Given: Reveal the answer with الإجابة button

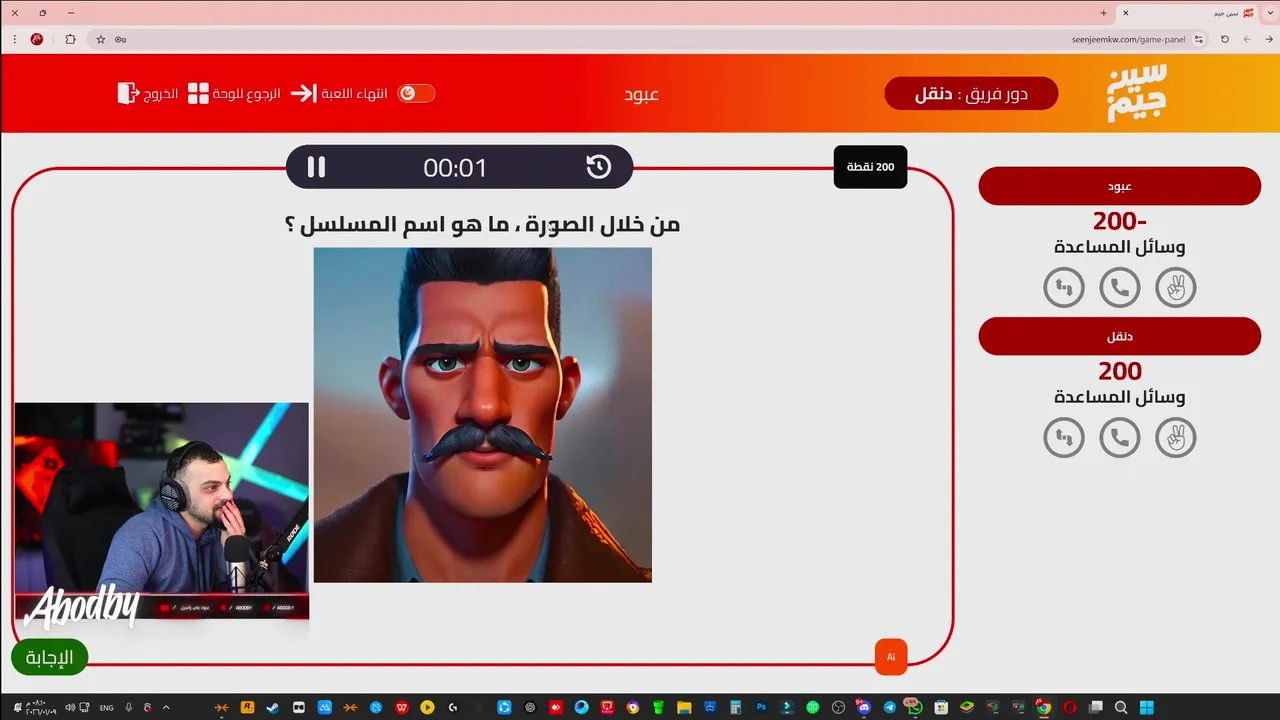Looking at the screenshot, I should click(x=50, y=657).
